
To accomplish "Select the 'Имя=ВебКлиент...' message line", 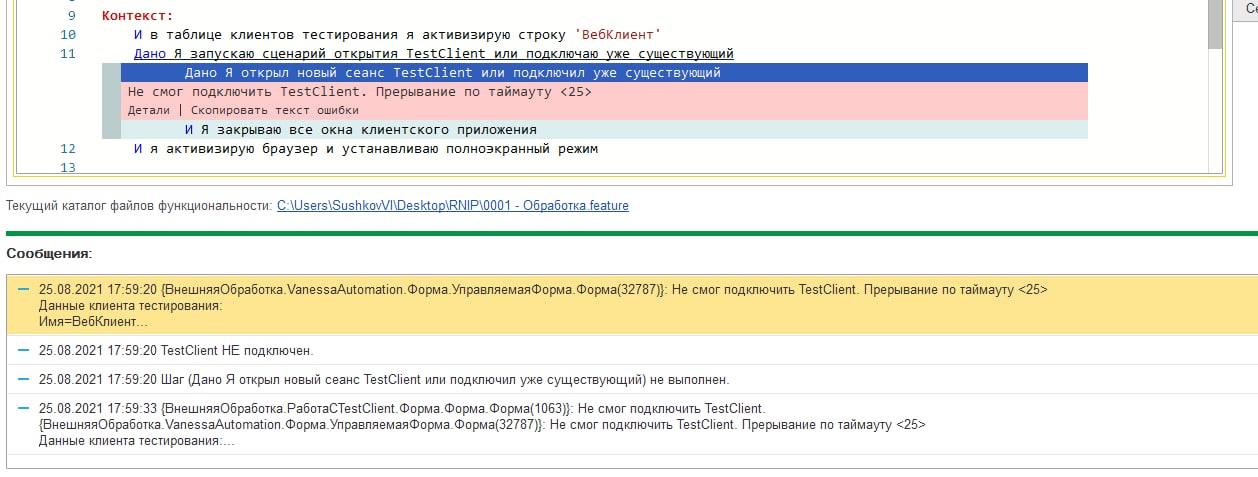I will point(93,321).
